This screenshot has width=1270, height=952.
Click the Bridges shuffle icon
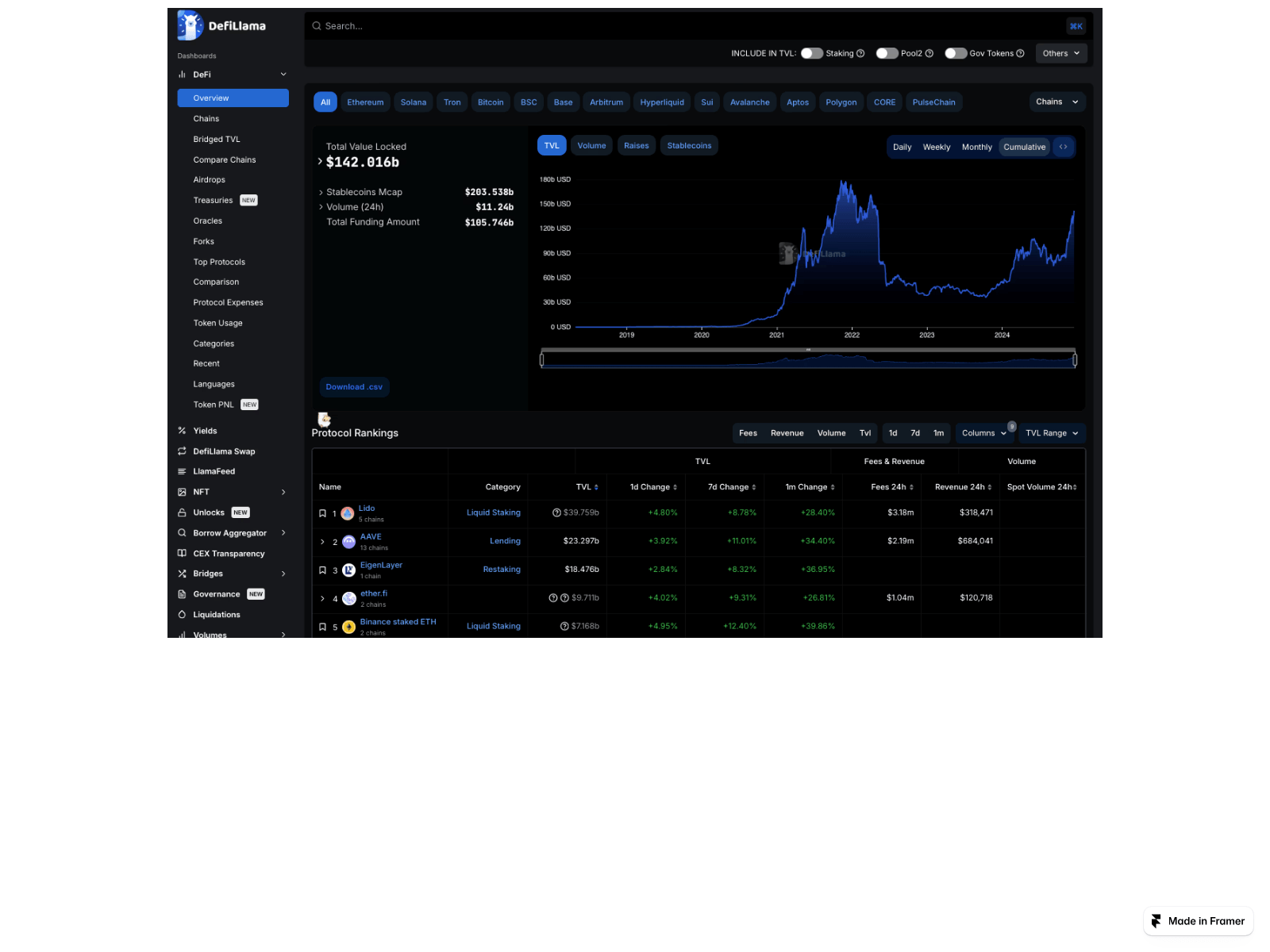[x=182, y=574]
